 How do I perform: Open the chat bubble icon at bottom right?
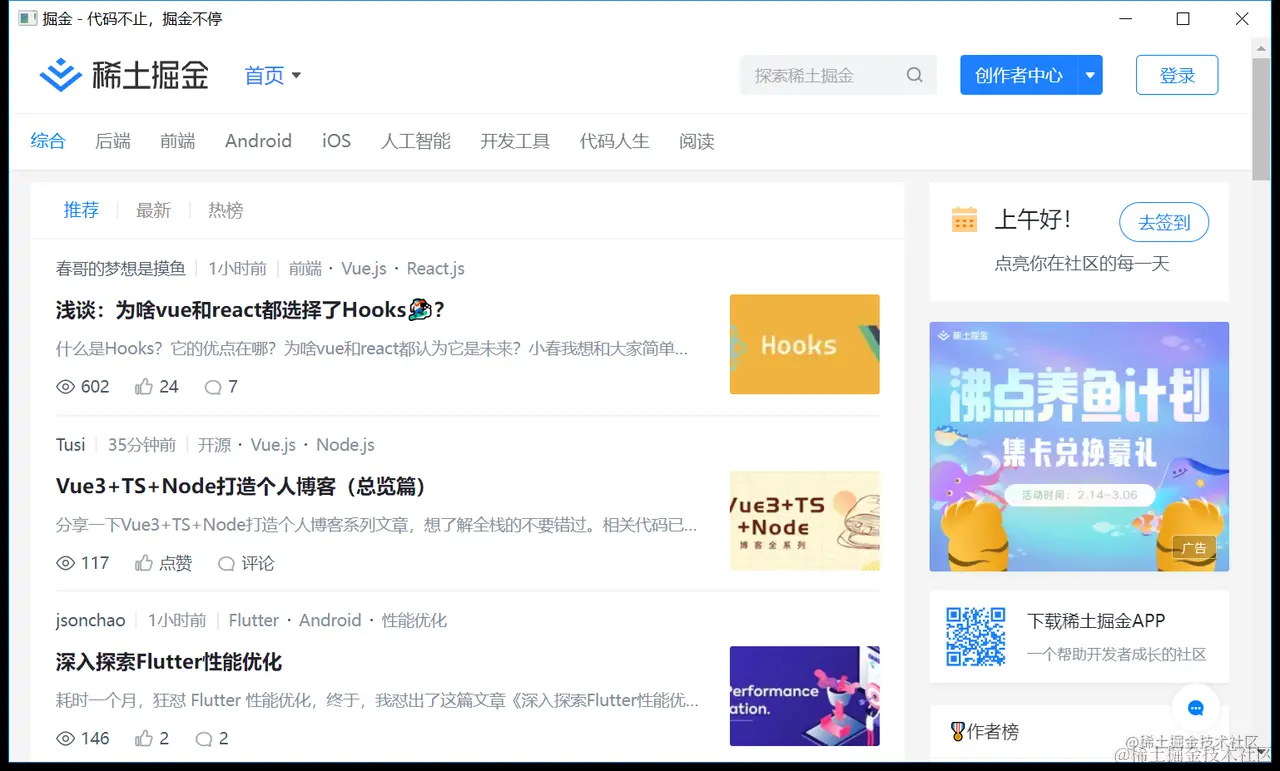(1196, 707)
